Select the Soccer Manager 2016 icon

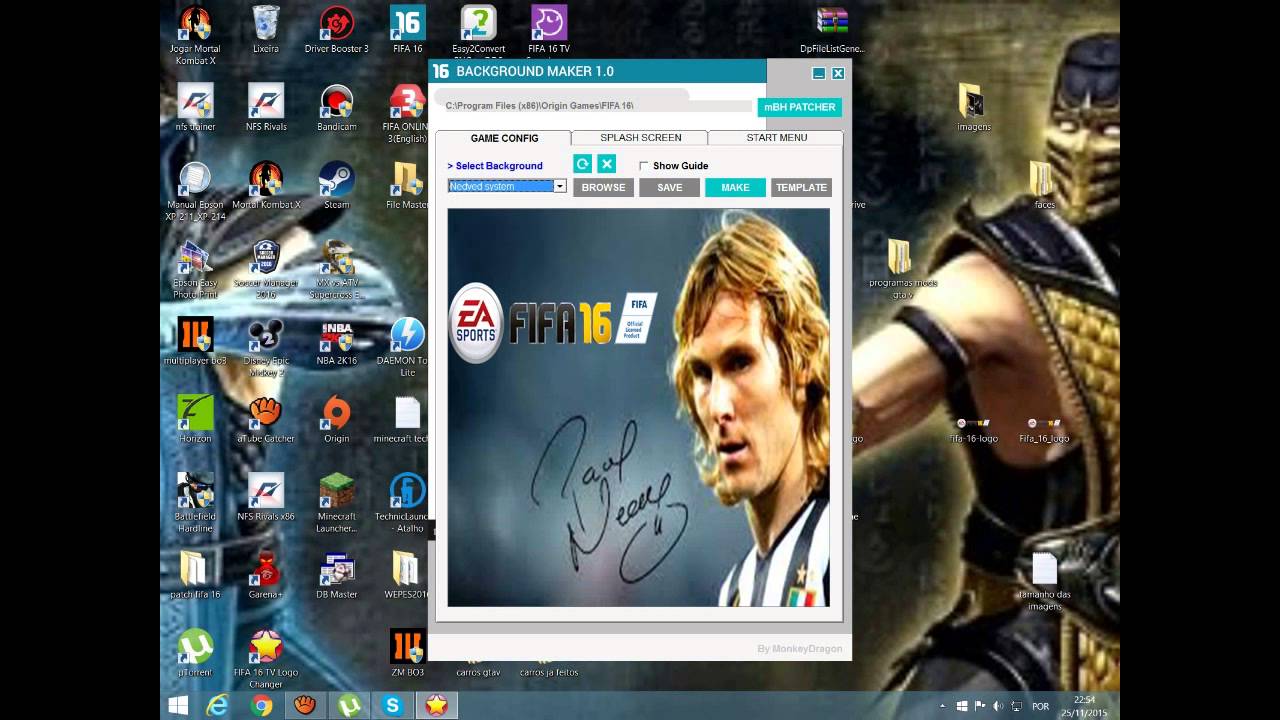[266, 268]
